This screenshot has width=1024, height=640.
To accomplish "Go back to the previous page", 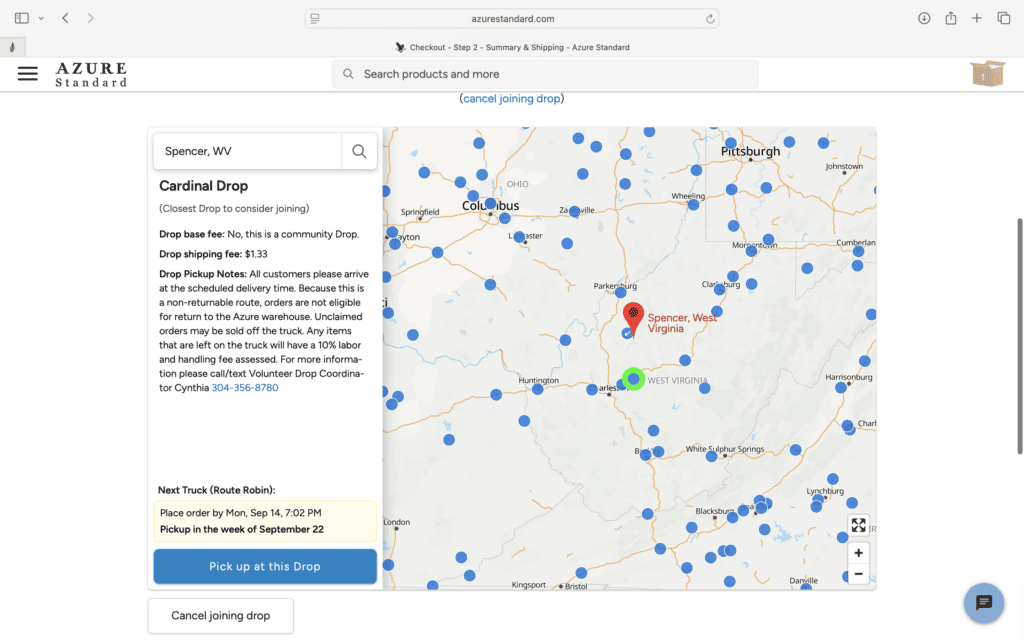I will point(65,18).
